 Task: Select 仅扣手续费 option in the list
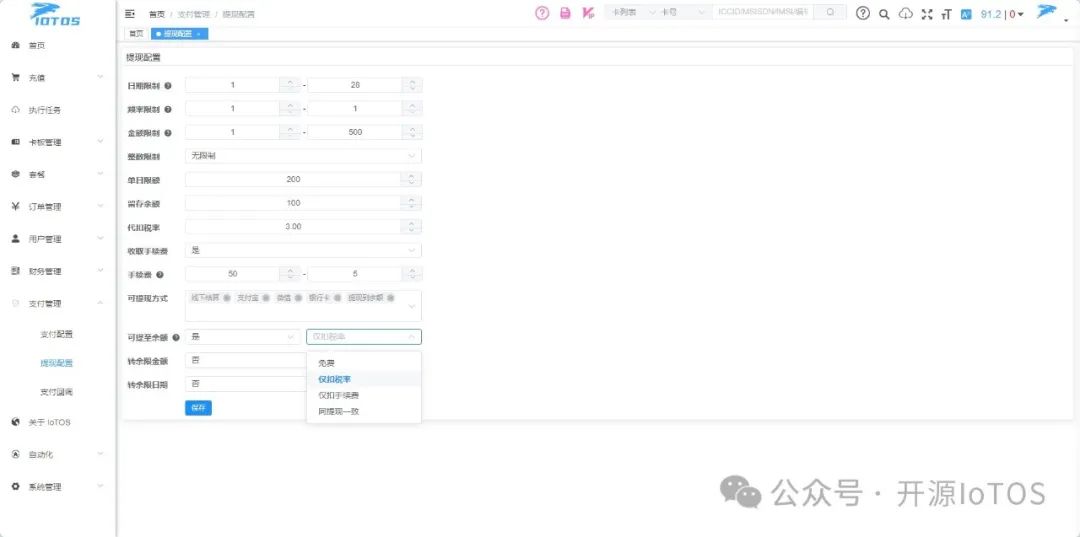tap(364, 395)
